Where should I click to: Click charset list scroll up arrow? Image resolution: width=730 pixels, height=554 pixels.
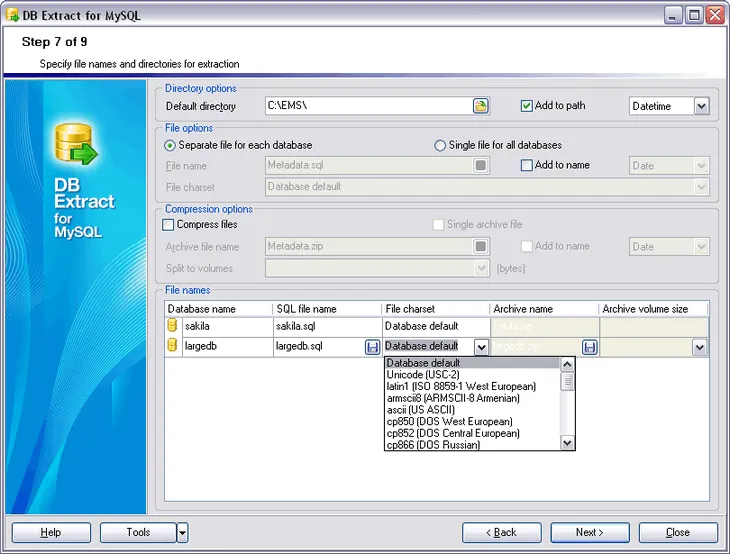[x=567, y=364]
